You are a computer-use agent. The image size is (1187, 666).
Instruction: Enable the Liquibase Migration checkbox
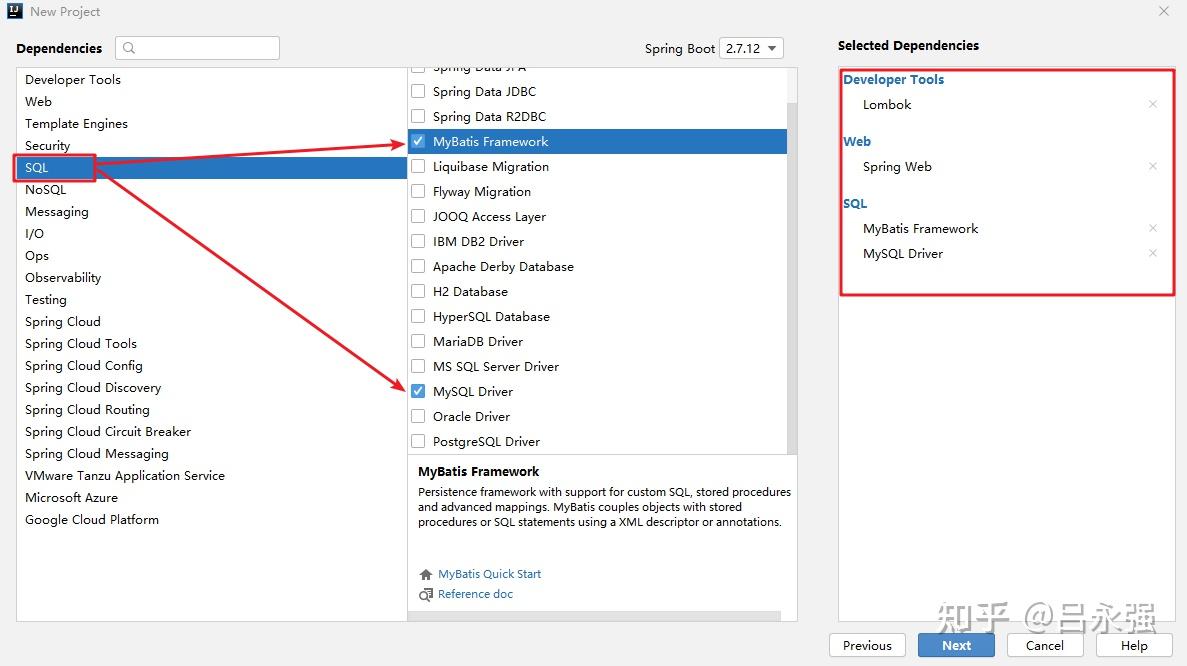point(418,166)
